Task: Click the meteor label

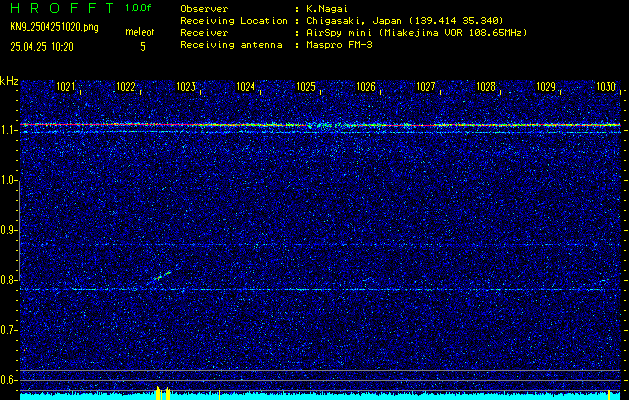Action: pos(140,32)
